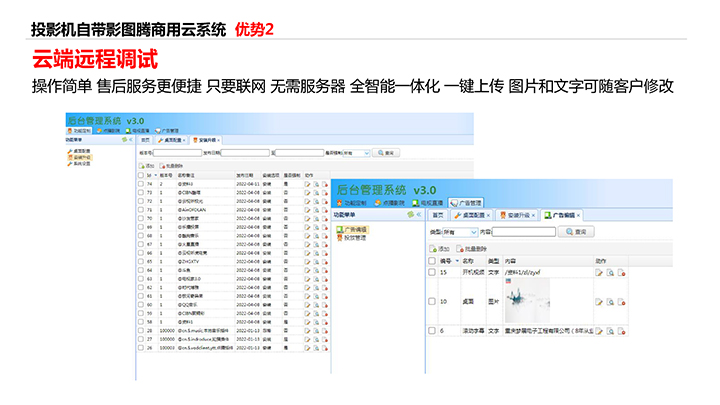Click the delete icon for ad row 6

[621, 330]
